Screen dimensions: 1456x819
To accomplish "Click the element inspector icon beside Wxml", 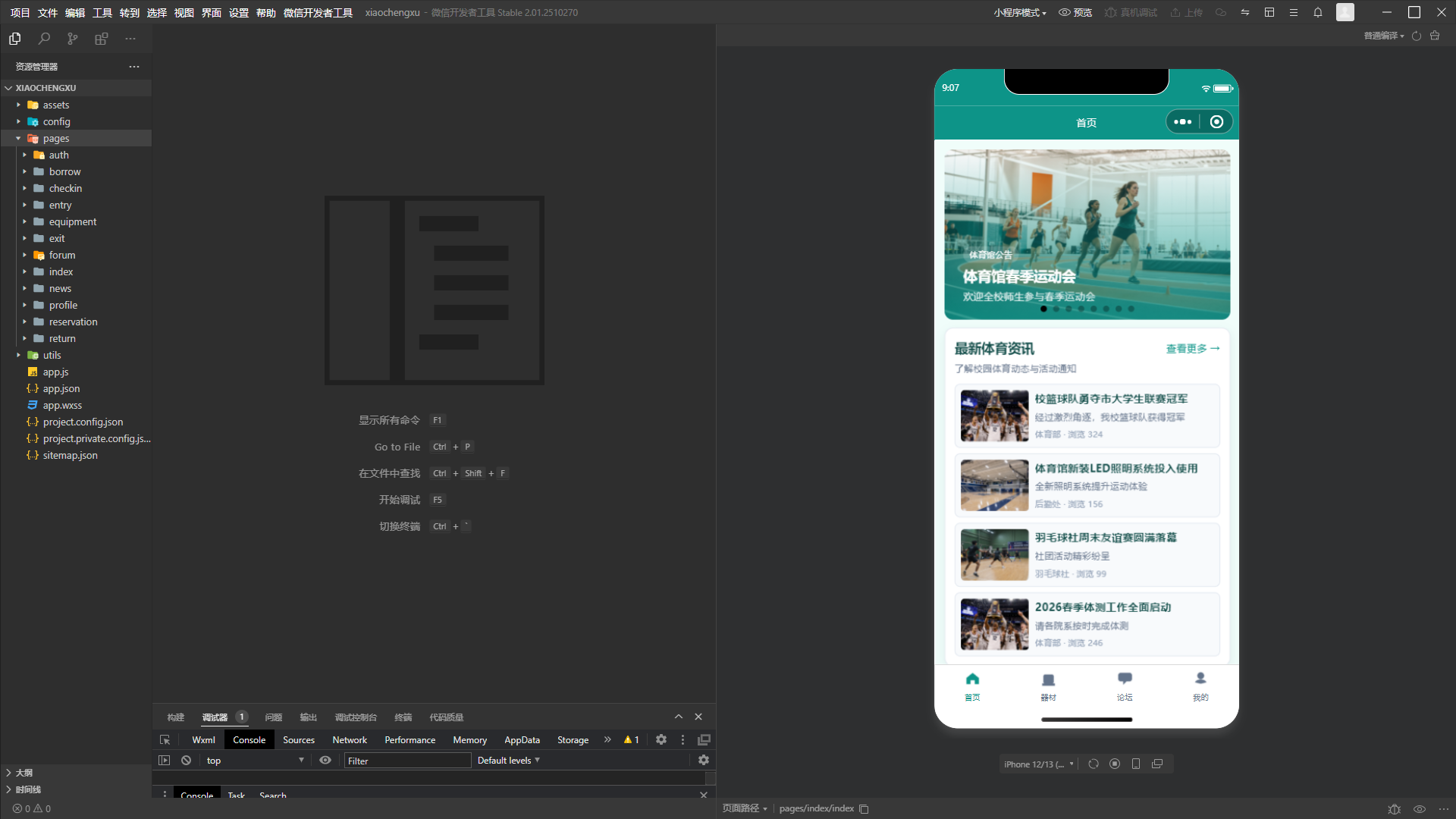I will click(x=165, y=740).
